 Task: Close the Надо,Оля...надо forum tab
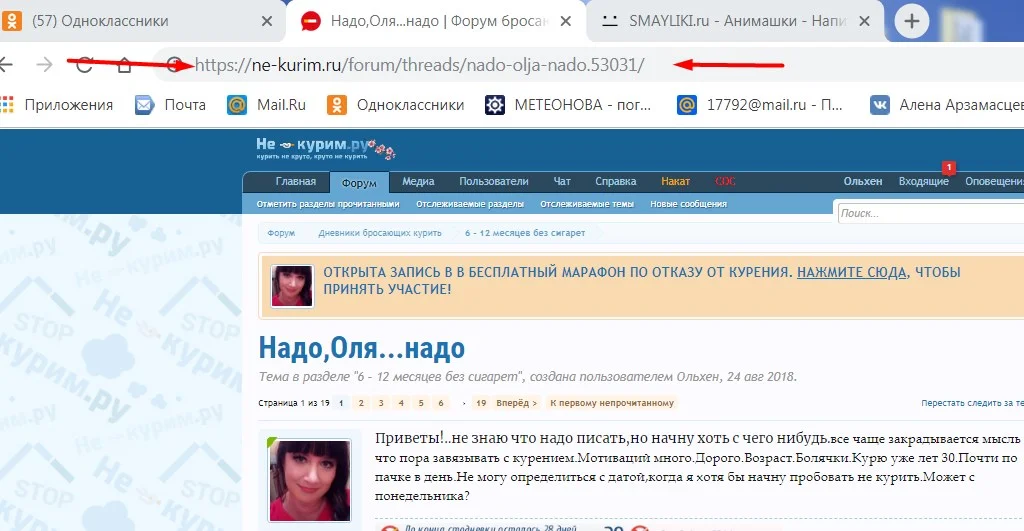click(566, 22)
